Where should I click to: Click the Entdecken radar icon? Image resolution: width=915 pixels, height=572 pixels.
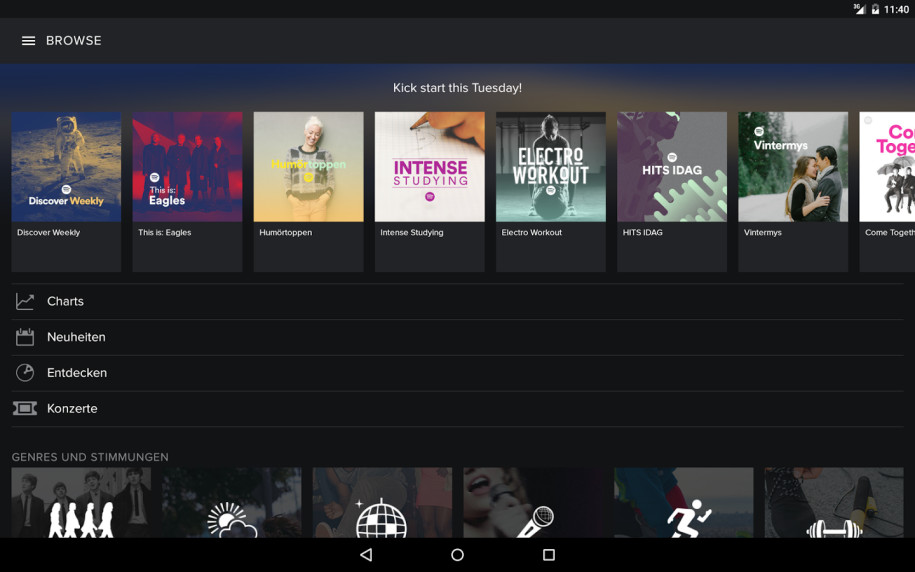click(x=25, y=372)
